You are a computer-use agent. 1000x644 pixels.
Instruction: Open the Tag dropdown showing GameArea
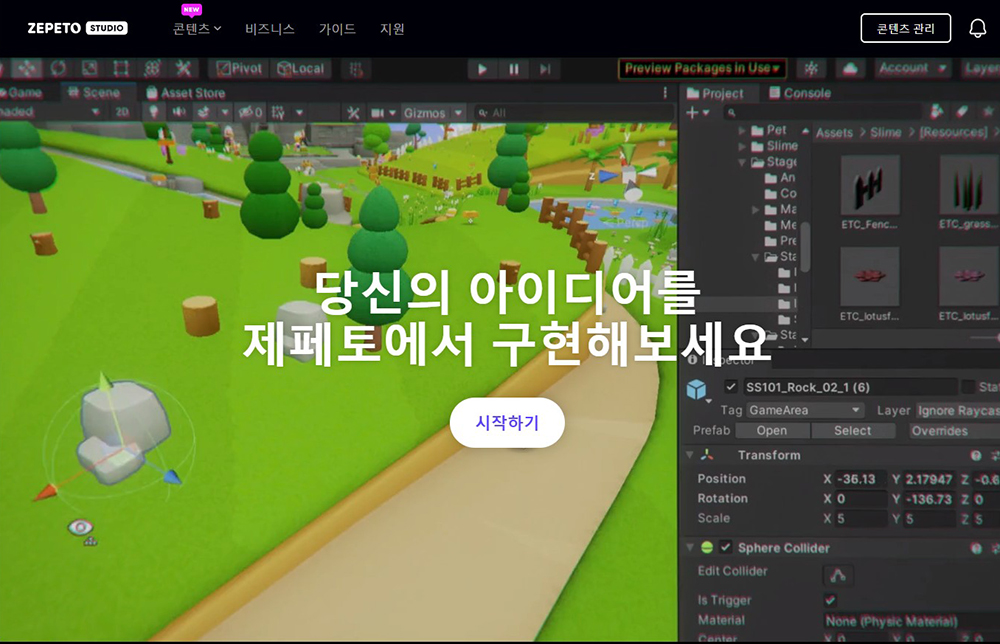click(804, 410)
